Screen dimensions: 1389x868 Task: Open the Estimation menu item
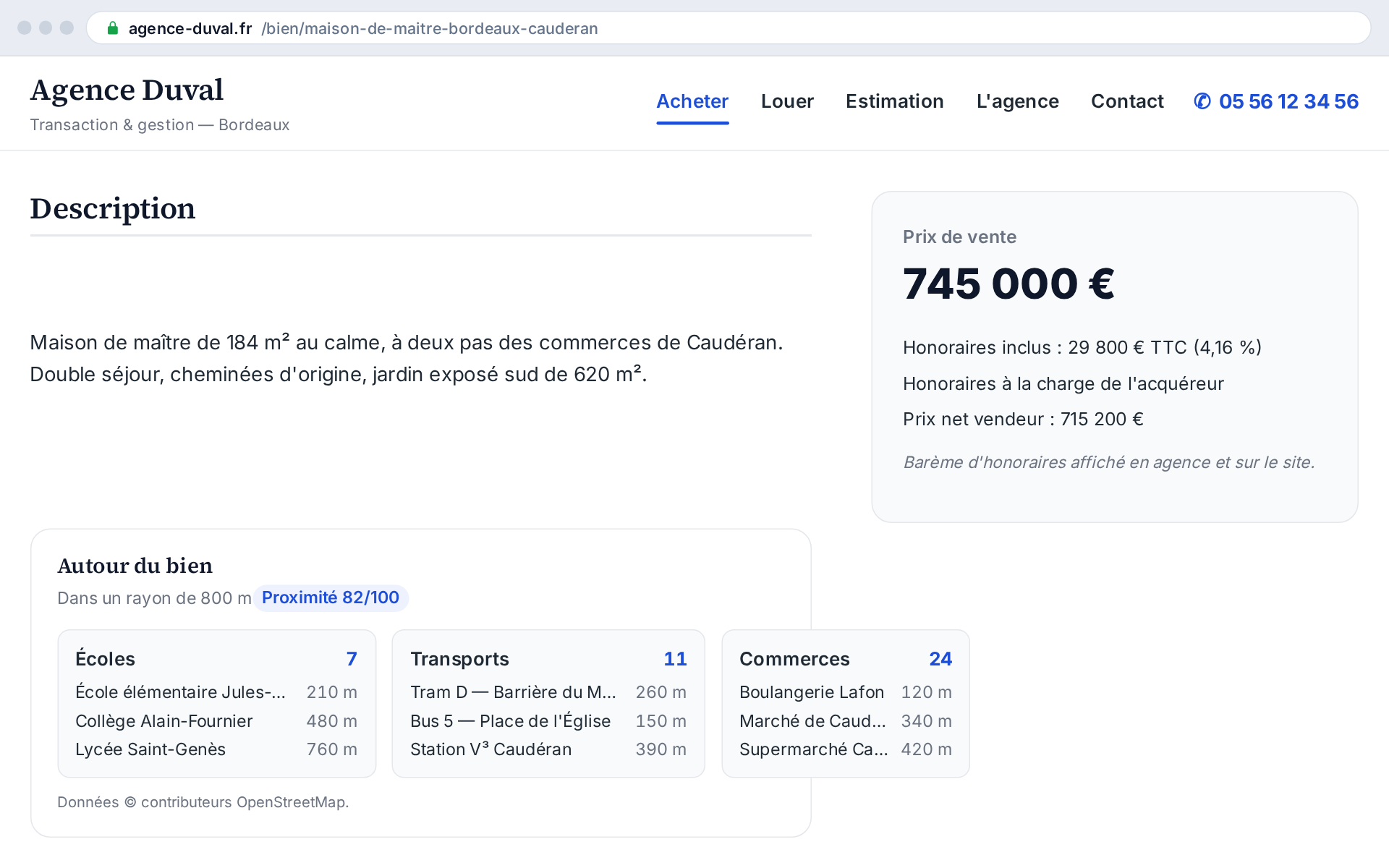pos(894,101)
